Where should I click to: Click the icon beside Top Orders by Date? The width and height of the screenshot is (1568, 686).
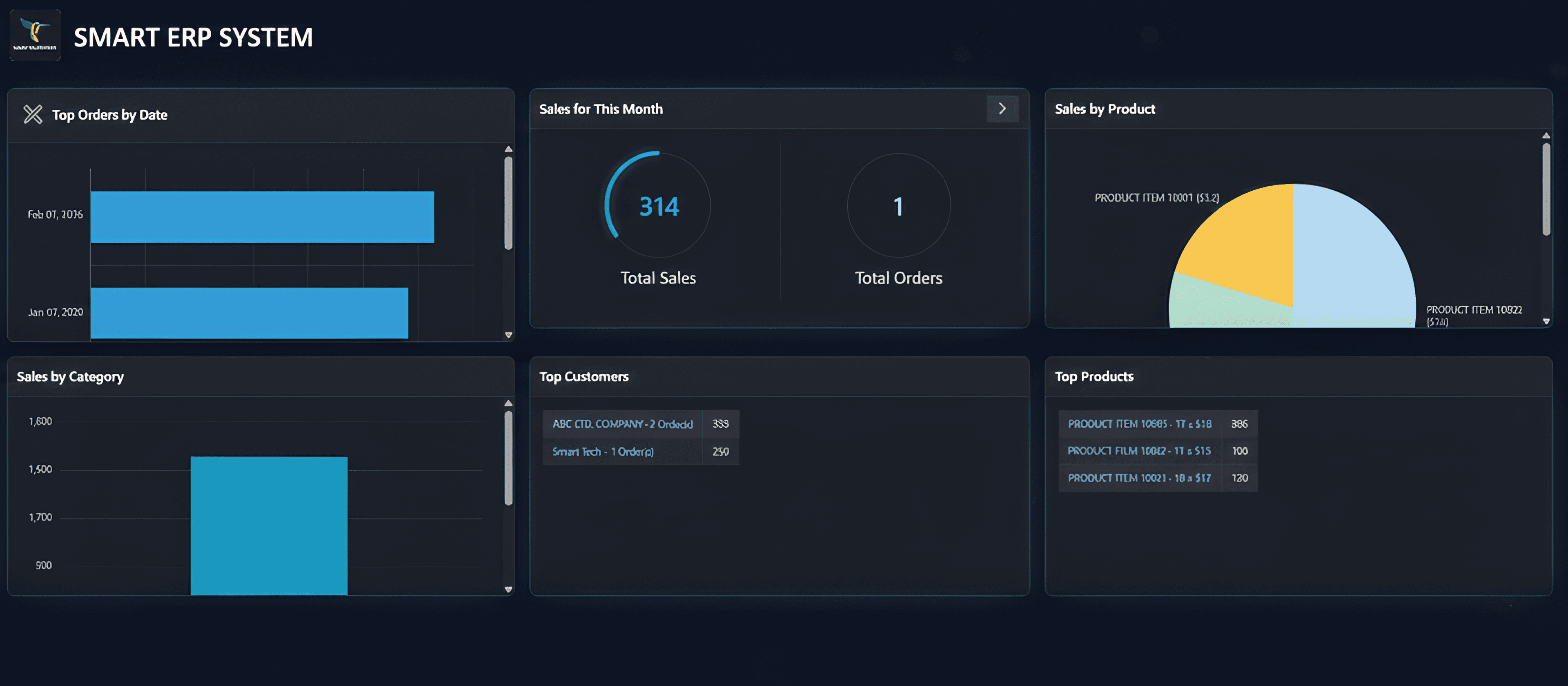coord(32,114)
